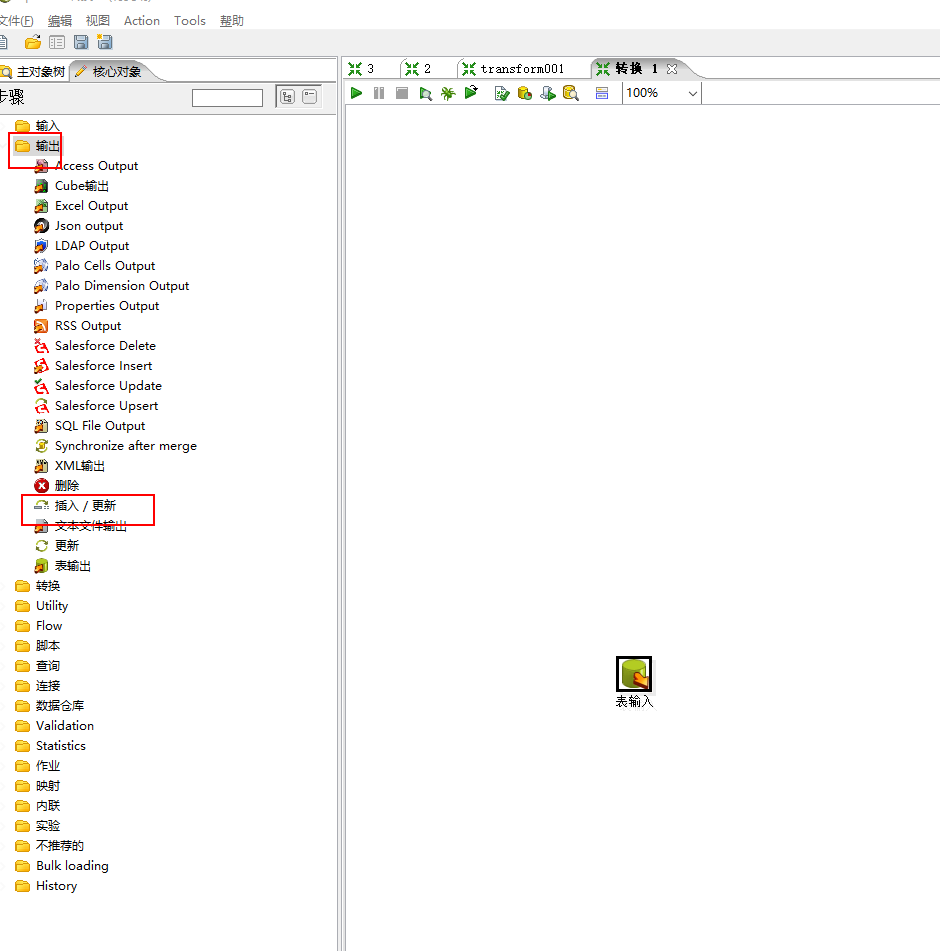Expand the 数据仓库 folder
Image resolution: width=940 pixels, height=951 pixels.
[x=50, y=705]
